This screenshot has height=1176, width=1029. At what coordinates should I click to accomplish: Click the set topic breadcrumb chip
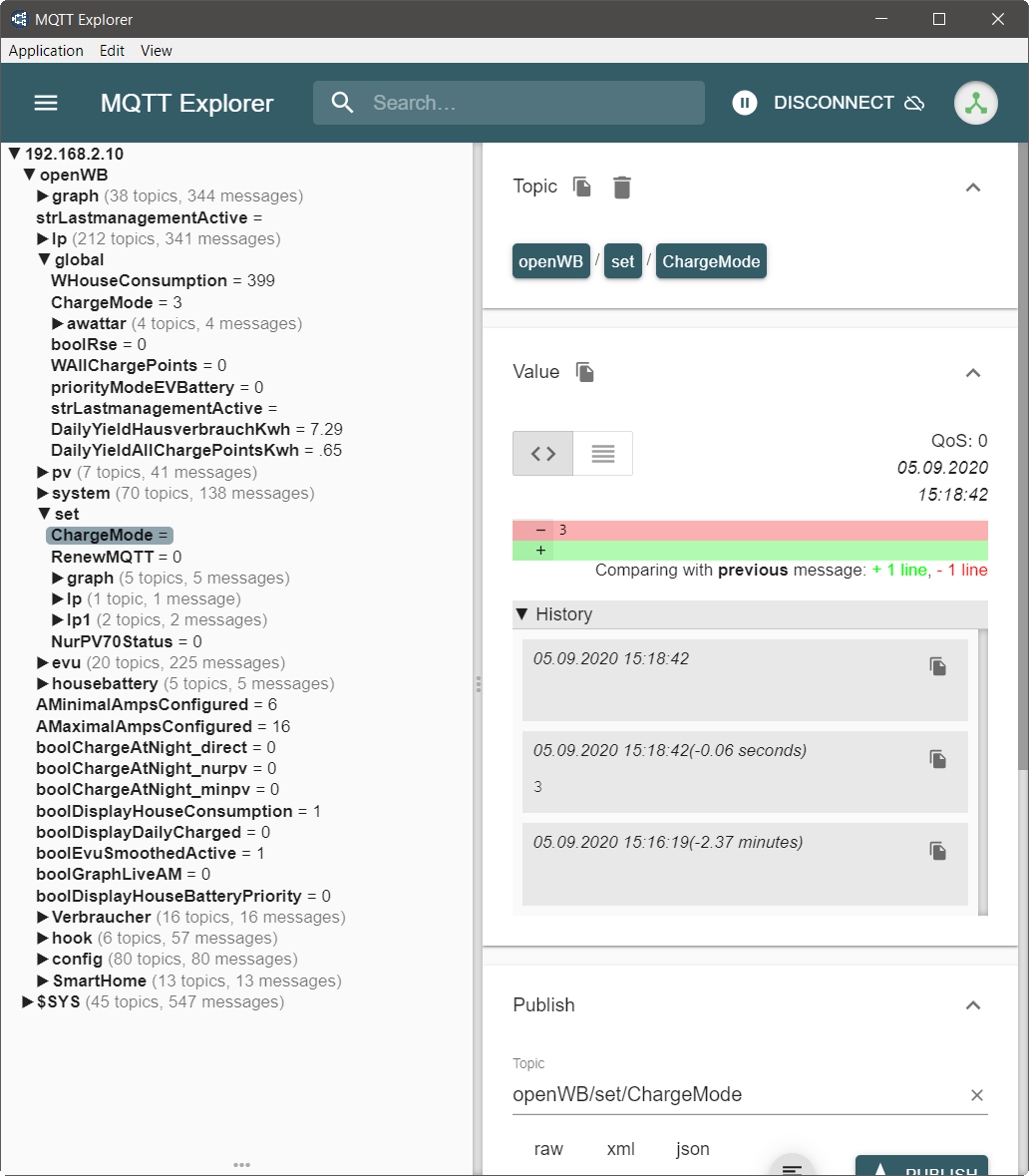point(622,261)
